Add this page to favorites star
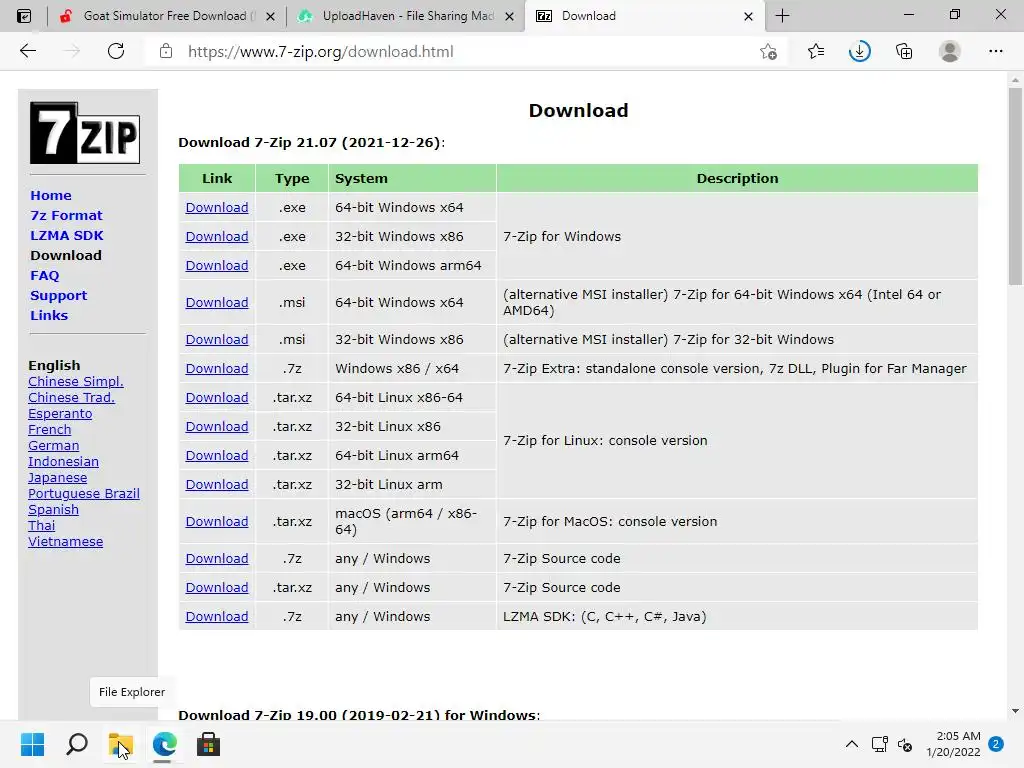 point(769,51)
